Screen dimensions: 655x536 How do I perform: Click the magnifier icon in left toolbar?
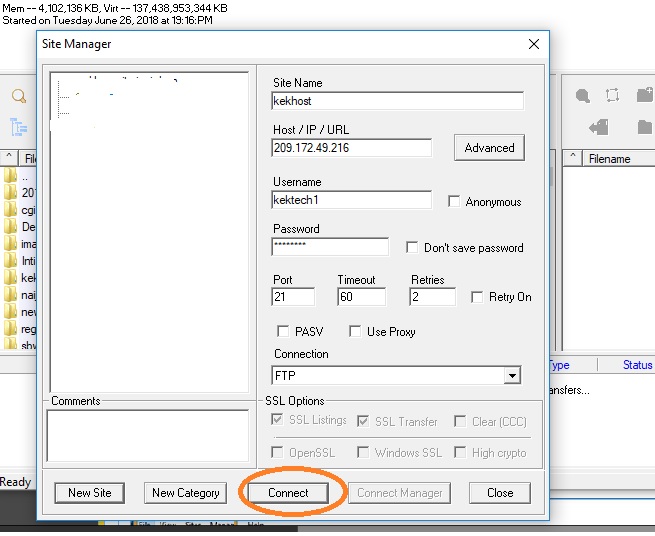coord(18,97)
